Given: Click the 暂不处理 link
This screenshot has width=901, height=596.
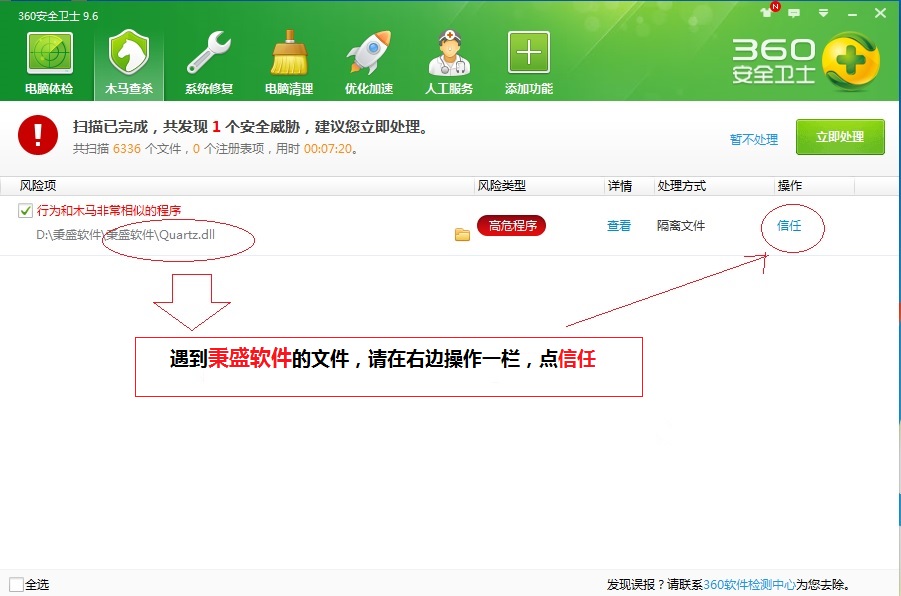Looking at the screenshot, I should coord(753,139).
